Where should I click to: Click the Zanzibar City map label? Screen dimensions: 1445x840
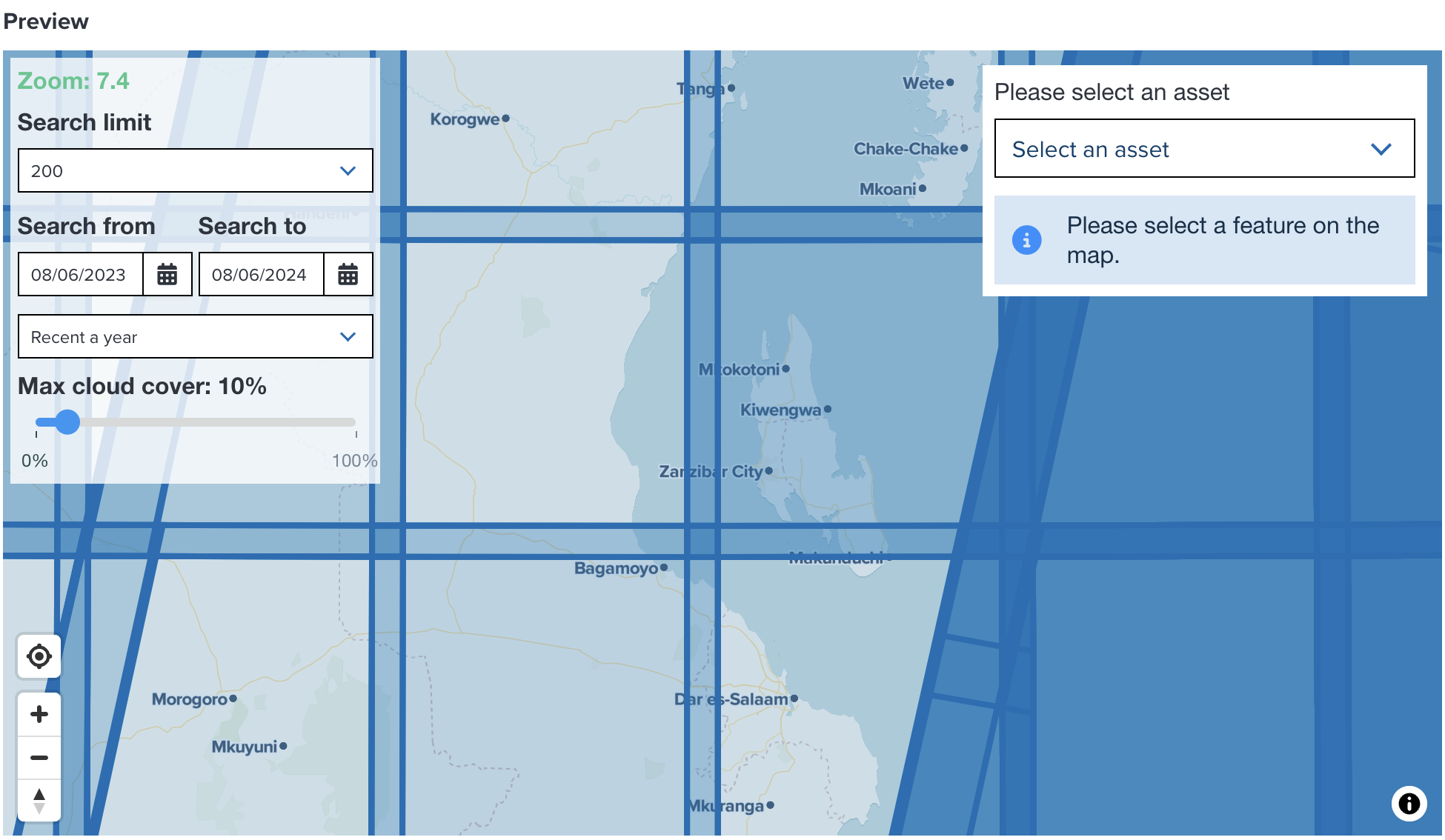tap(711, 472)
